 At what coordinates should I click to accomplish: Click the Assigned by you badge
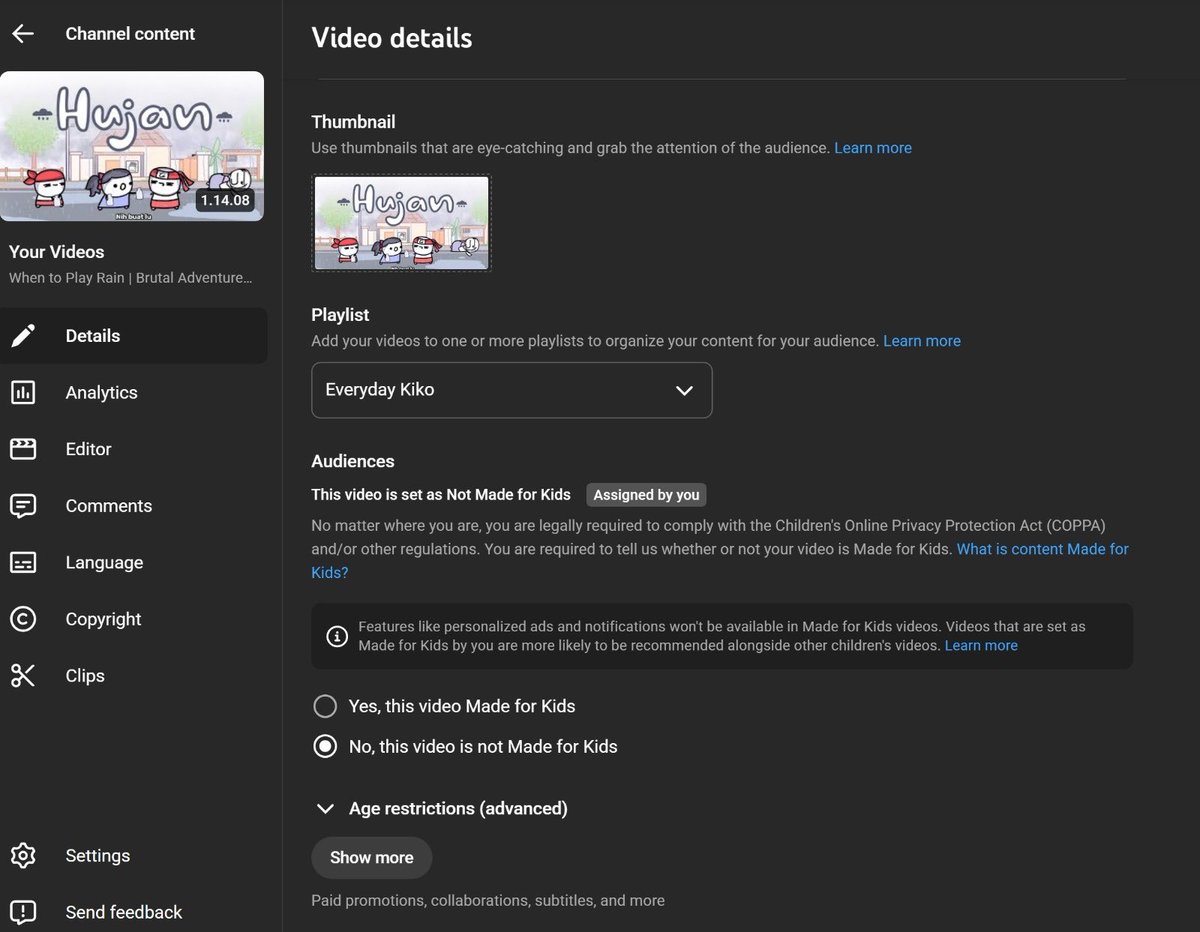(x=646, y=495)
